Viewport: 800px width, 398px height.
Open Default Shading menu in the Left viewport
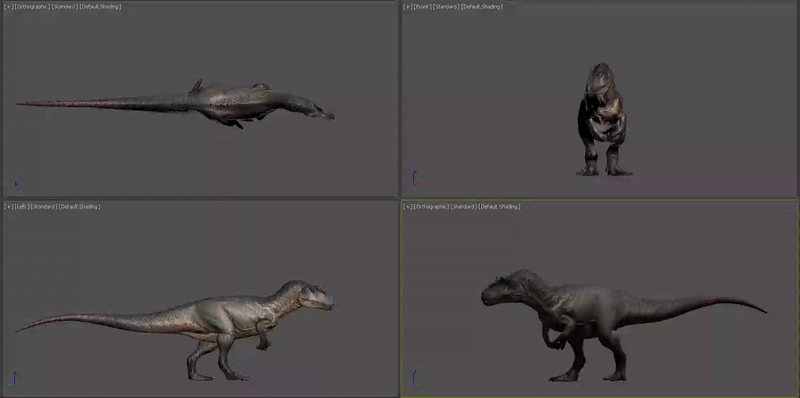[80, 207]
